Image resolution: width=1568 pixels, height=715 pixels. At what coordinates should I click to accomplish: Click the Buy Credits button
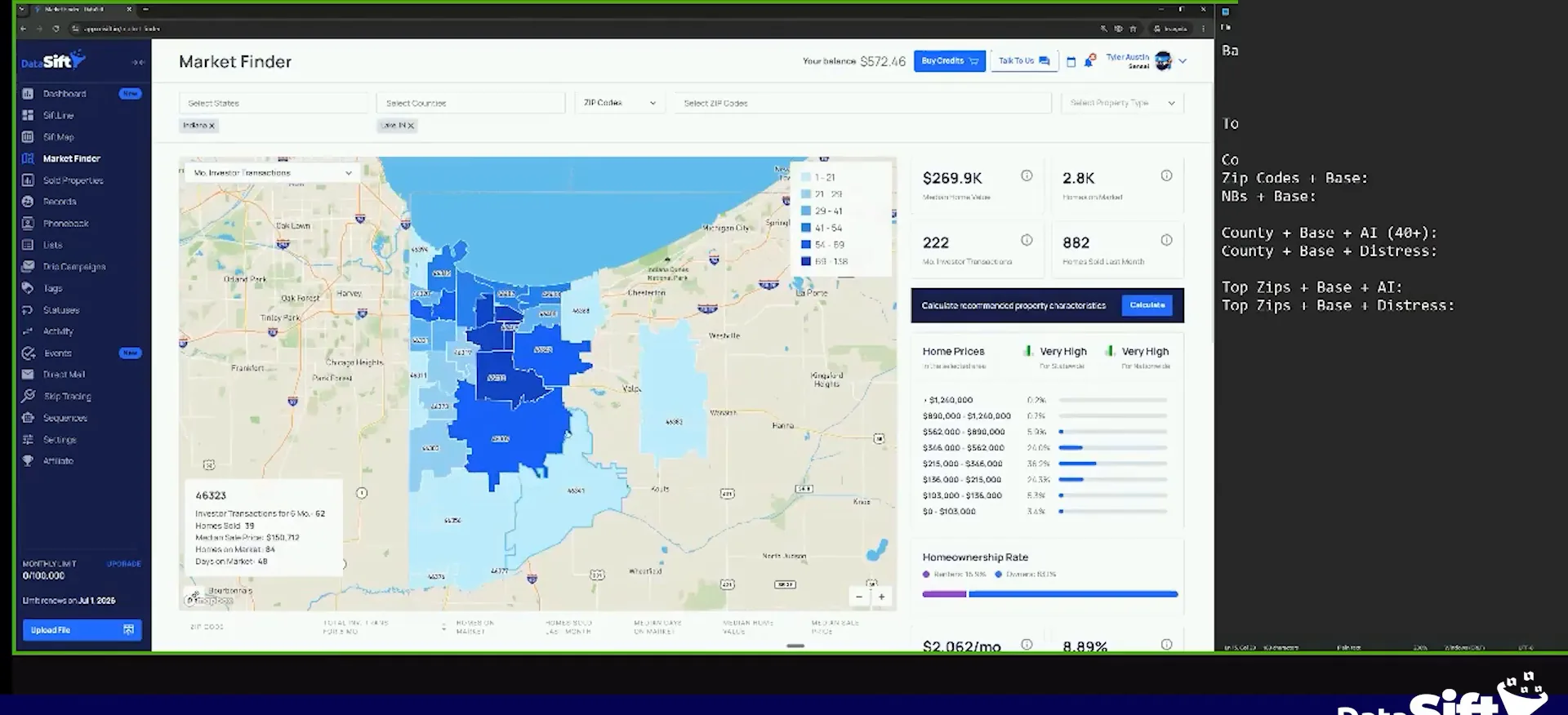[x=950, y=61]
